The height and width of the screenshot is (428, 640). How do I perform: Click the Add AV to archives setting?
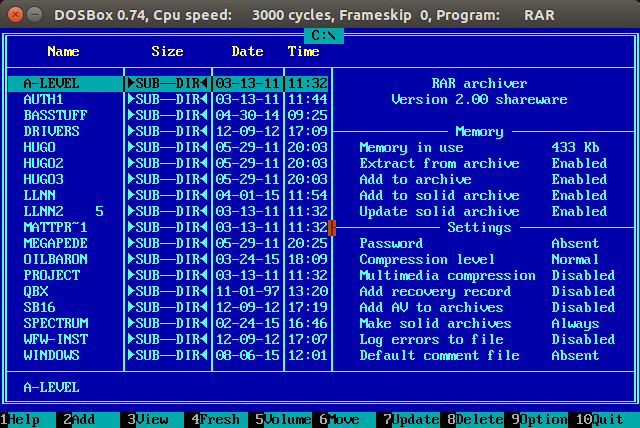point(487,307)
